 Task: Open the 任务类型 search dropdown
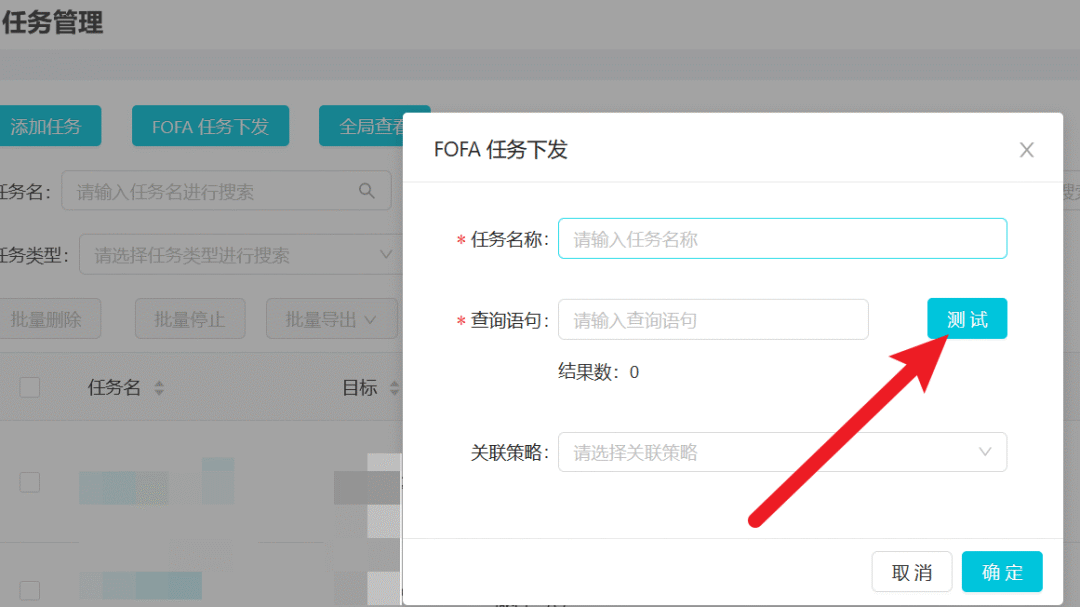[241, 254]
